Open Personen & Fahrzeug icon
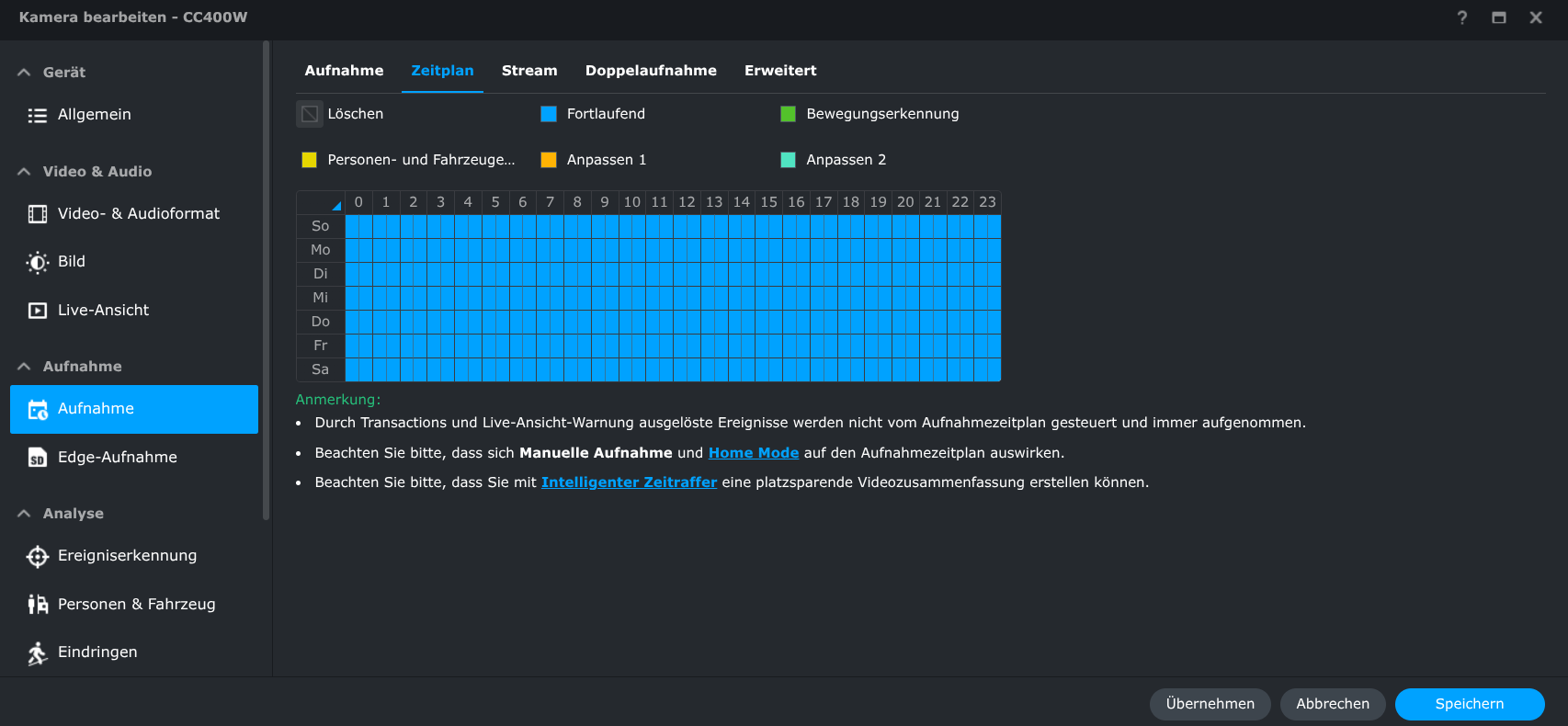The image size is (1568, 726). click(37, 604)
